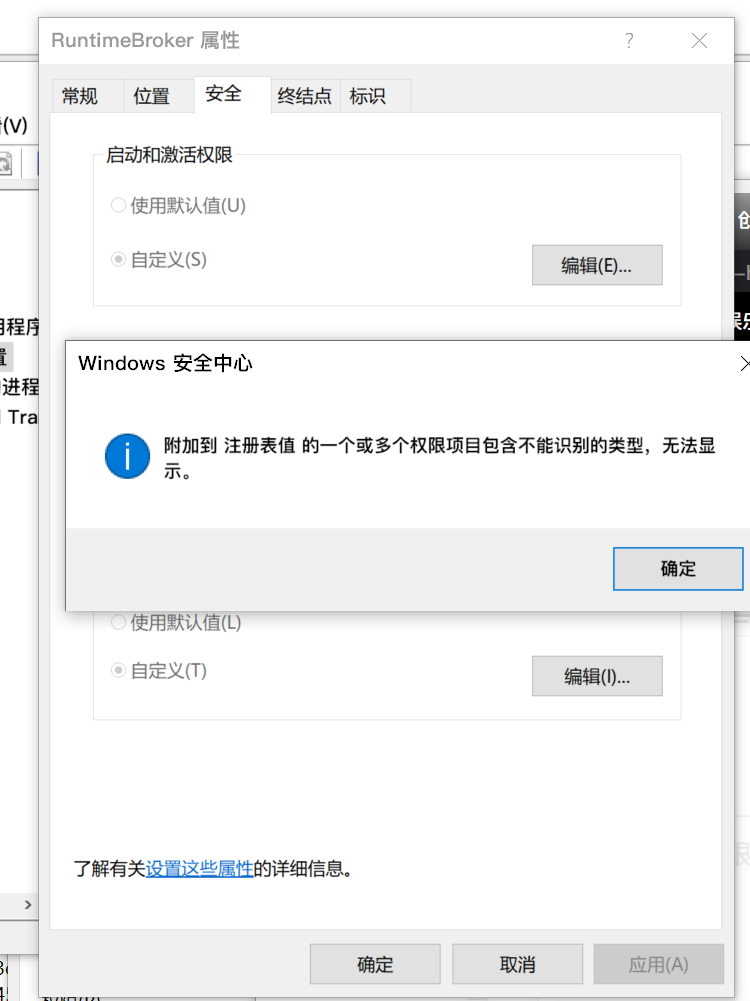Open the 位置 tab

(151, 96)
